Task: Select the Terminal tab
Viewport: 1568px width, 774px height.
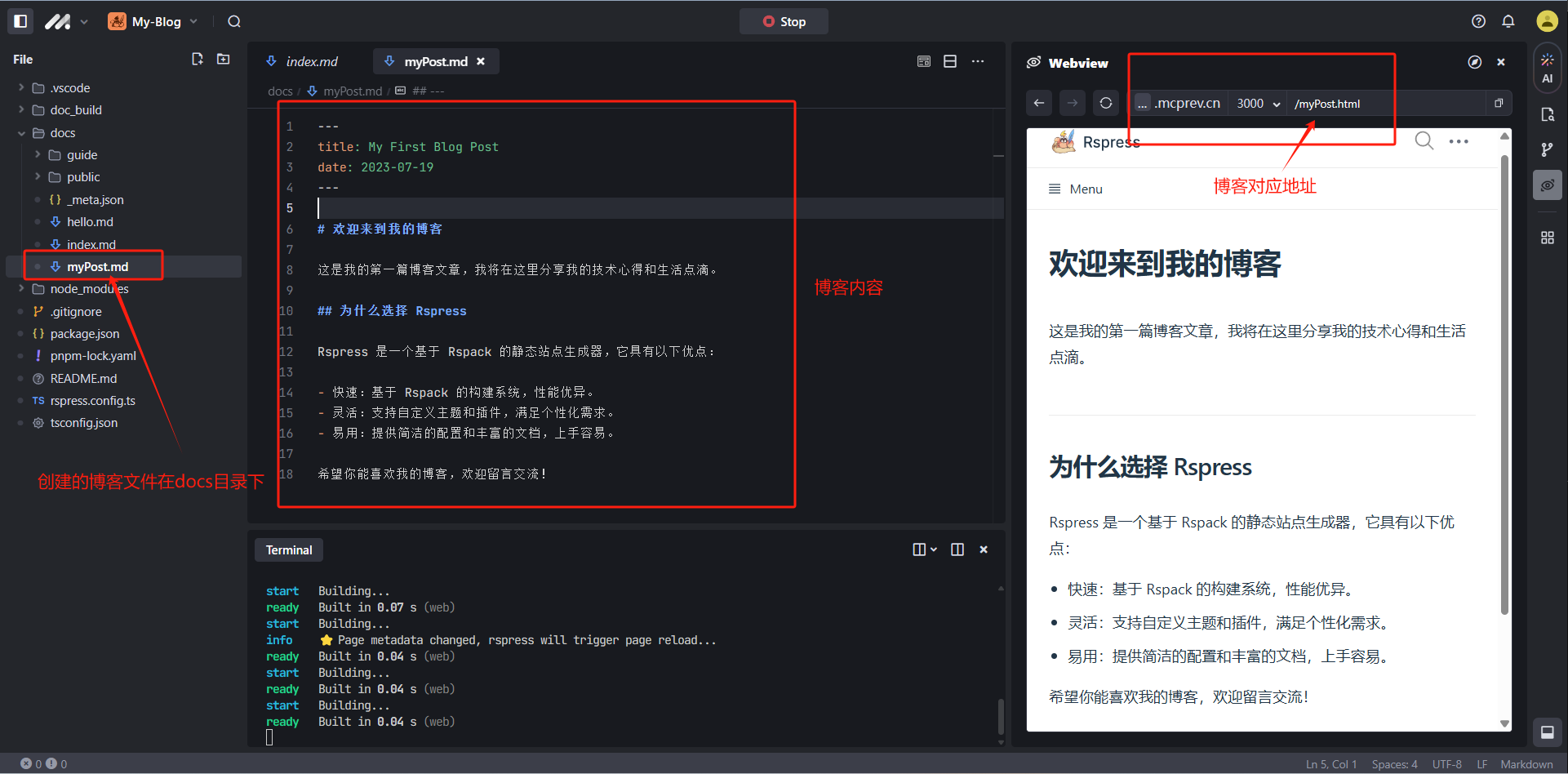Action: pos(289,549)
